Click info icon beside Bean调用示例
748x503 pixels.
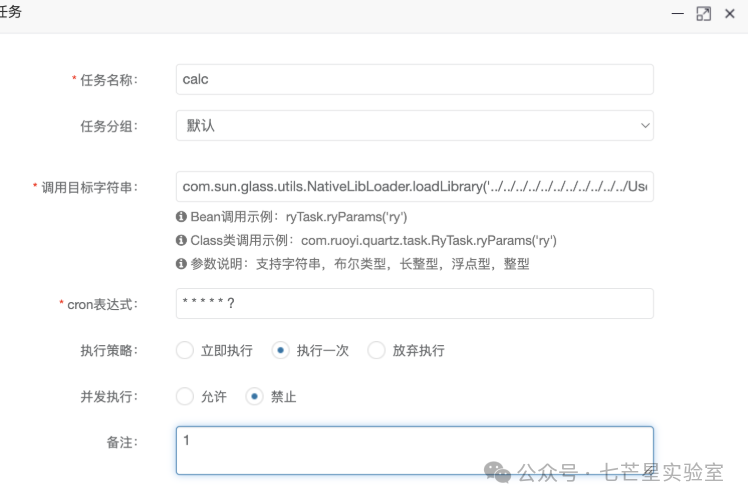pyautogui.click(x=181, y=217)
